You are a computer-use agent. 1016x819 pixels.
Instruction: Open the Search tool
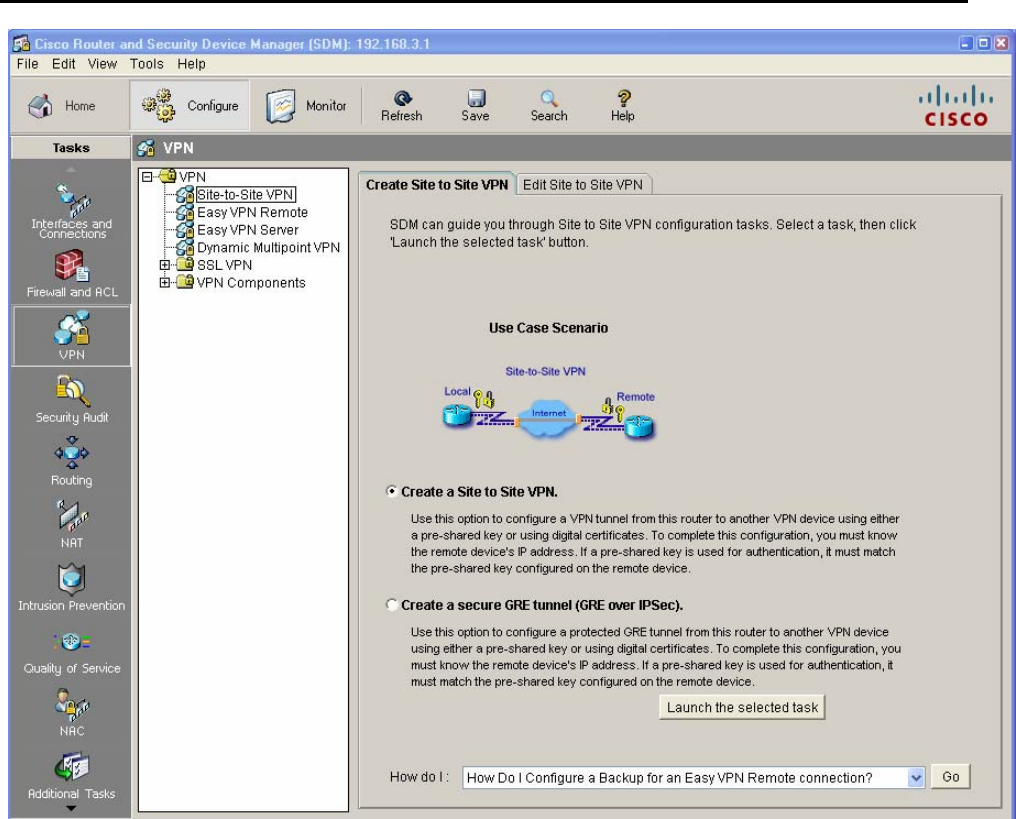(549, 106)
